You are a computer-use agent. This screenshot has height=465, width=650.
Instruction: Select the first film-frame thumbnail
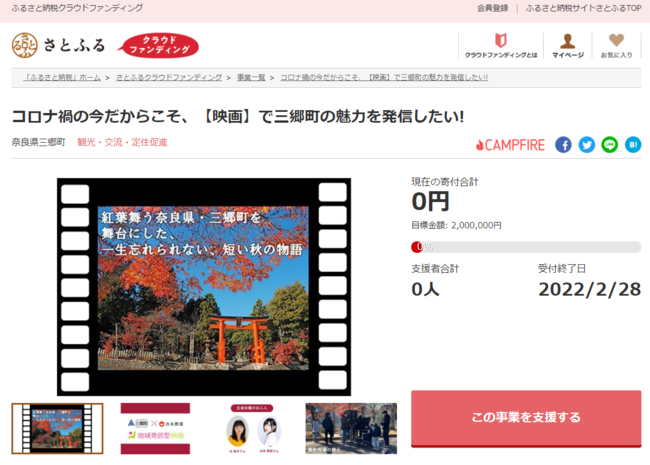57,430
